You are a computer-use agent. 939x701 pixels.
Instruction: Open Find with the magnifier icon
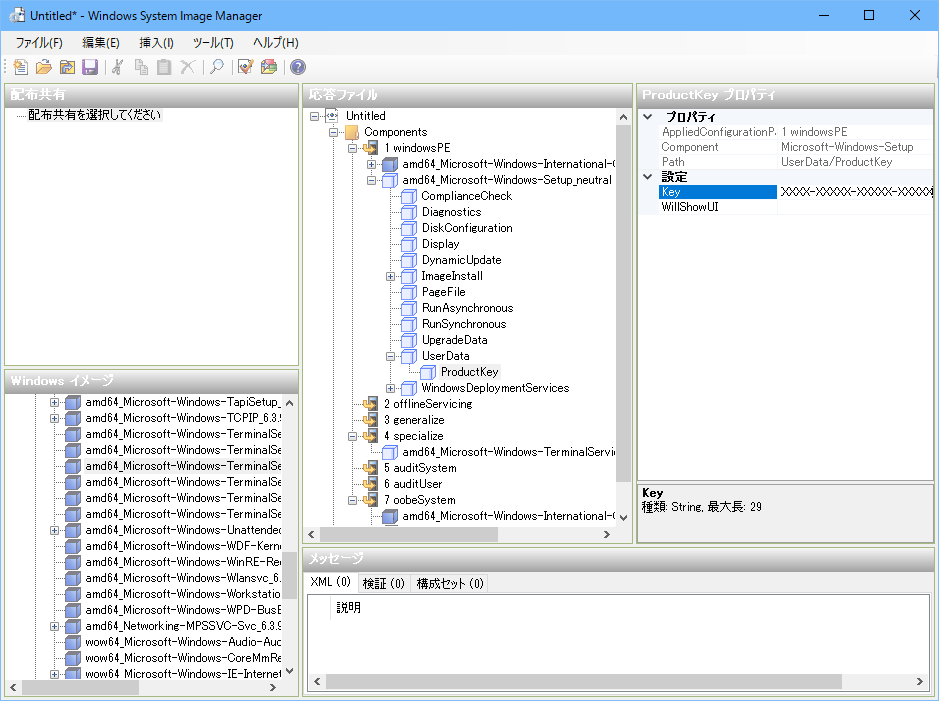point(217,67)
